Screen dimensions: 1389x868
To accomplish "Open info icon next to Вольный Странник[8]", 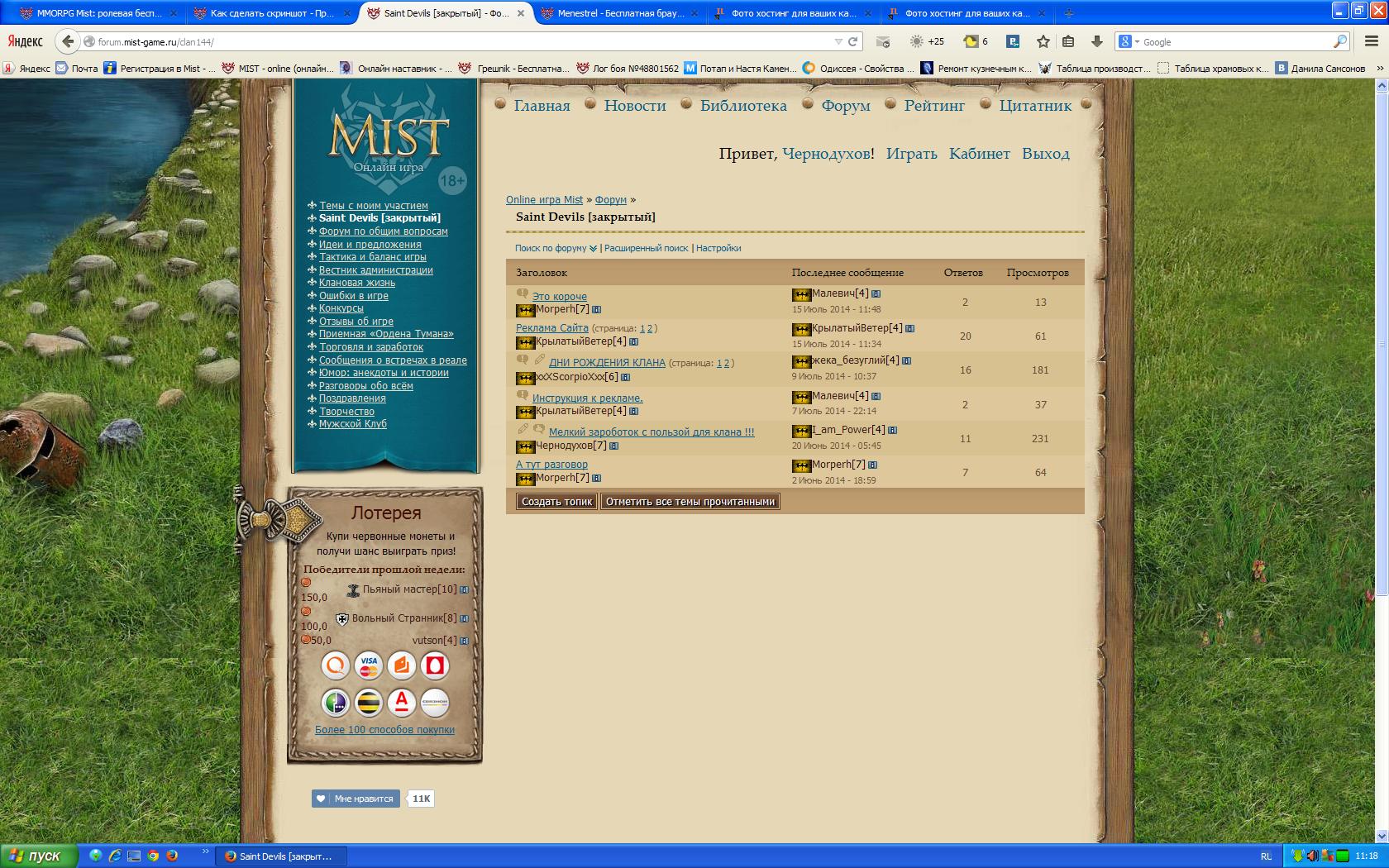I will point(464,618).
